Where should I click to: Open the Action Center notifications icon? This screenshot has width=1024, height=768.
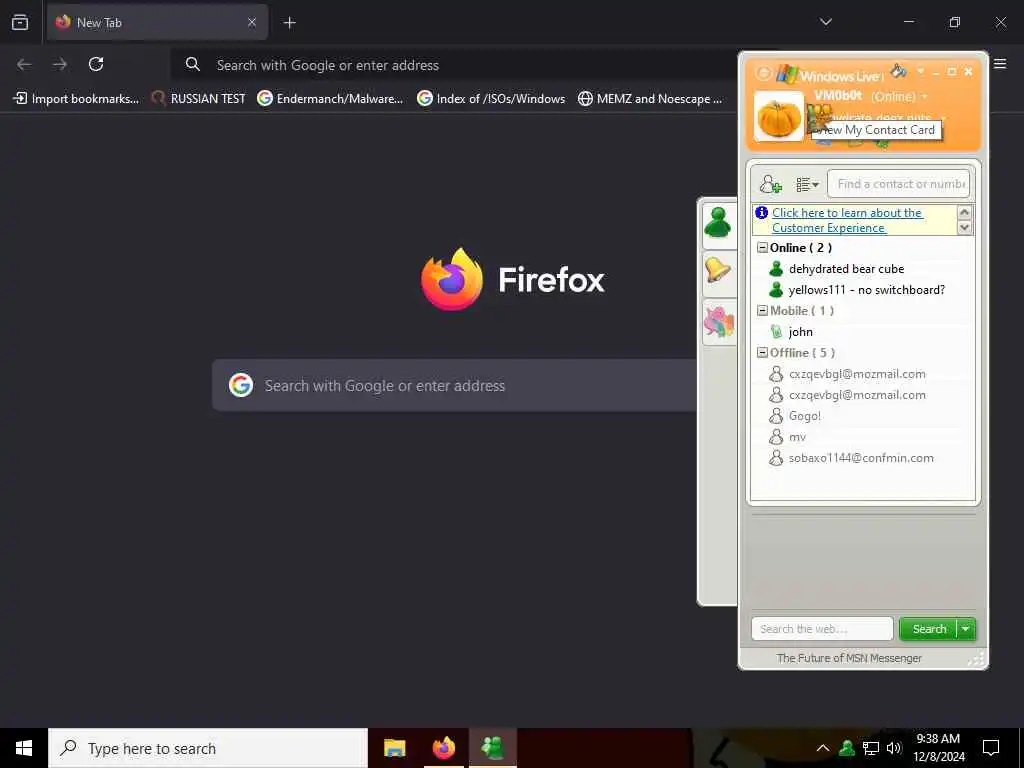pyautogui.click(x=991, y=748)
